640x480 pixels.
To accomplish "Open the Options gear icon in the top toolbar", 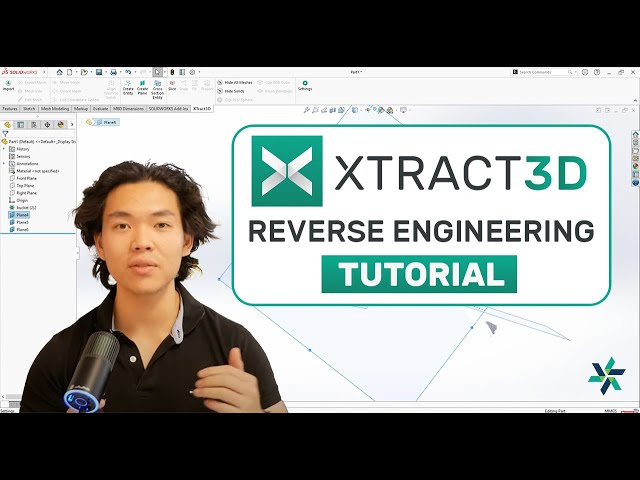I will (192, 72).
